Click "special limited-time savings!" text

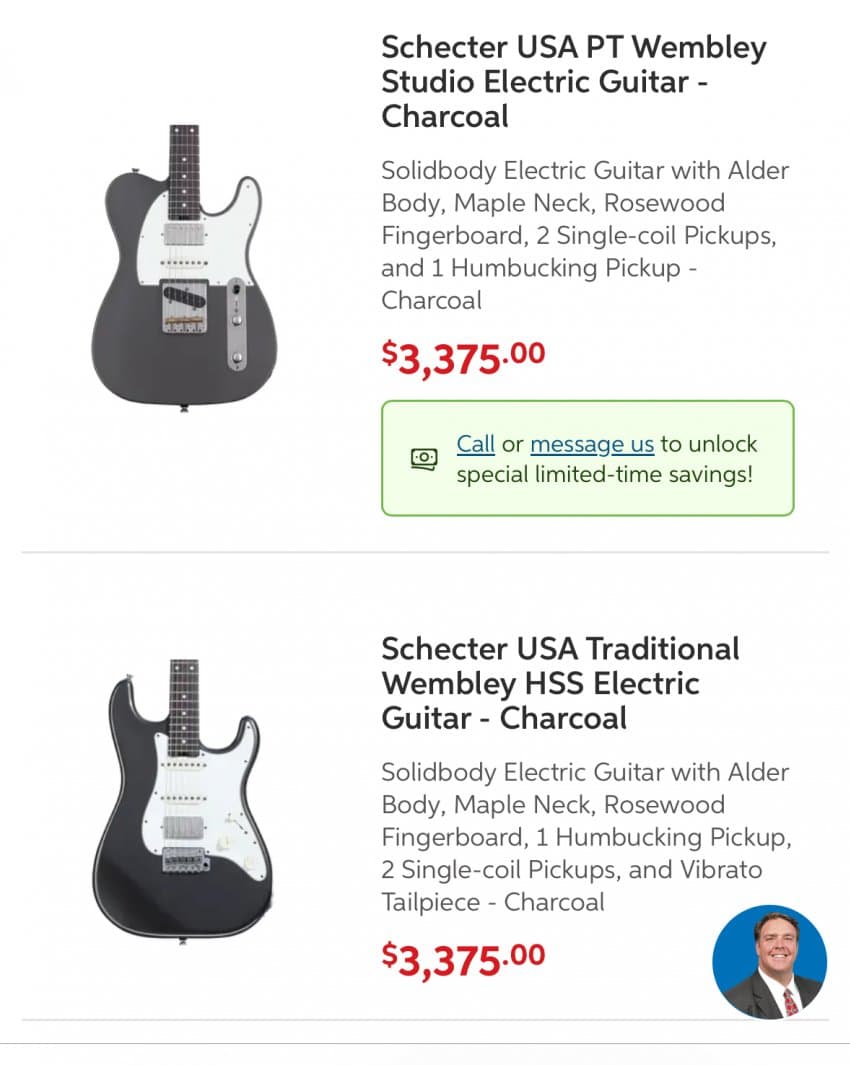605,474
